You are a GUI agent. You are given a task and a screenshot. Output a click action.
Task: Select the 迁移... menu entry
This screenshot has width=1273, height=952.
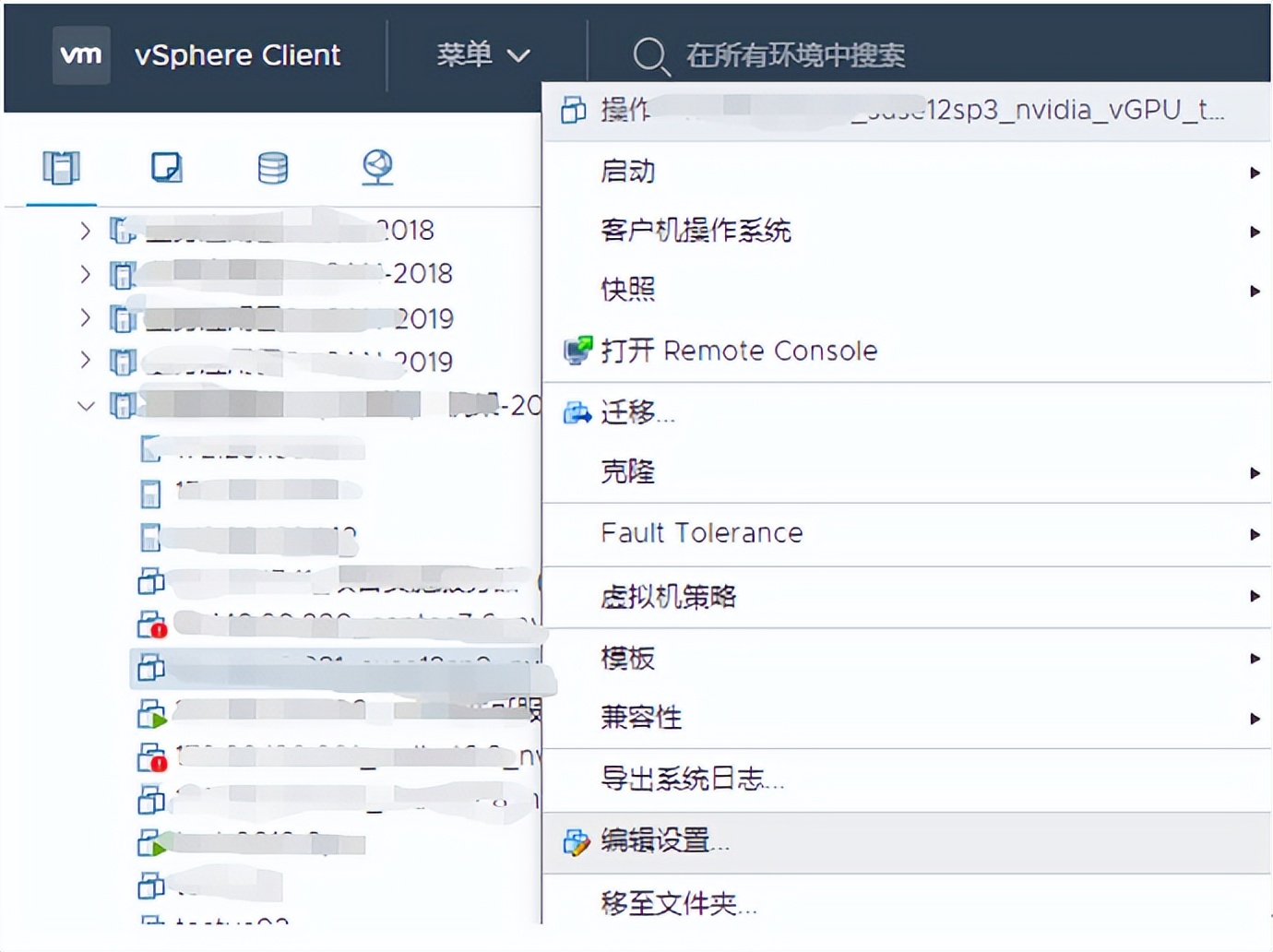pyautogui.click(x=906, y=412)
